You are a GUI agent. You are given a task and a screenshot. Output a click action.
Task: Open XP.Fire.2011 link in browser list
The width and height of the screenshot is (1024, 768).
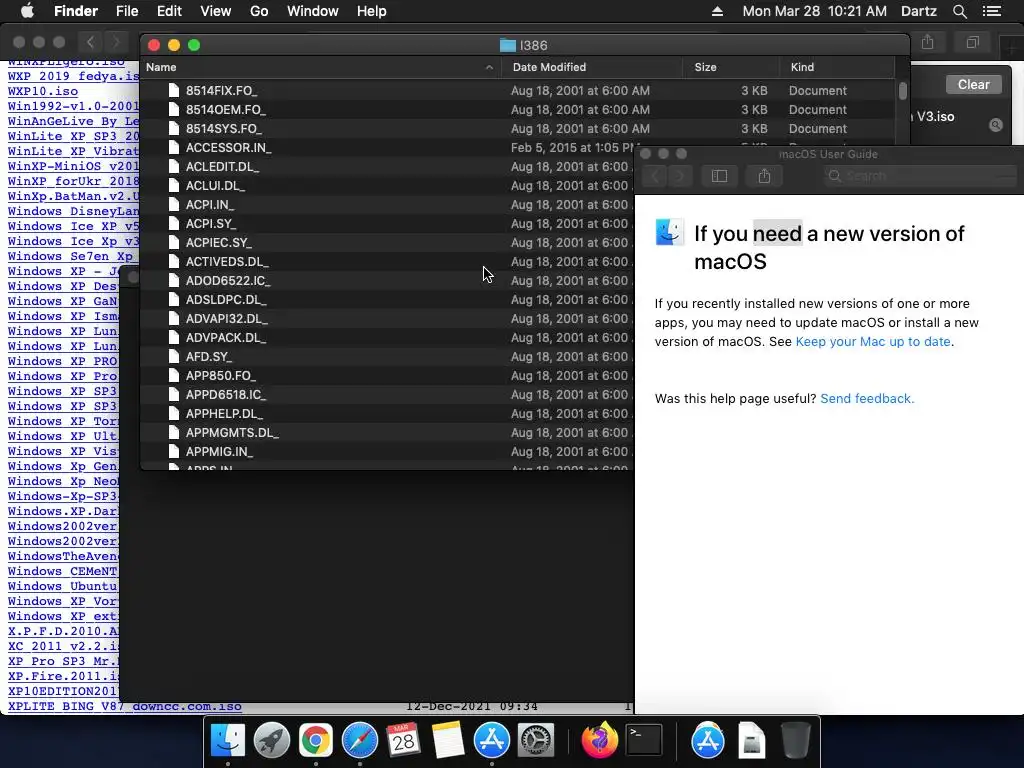point(63,676)
